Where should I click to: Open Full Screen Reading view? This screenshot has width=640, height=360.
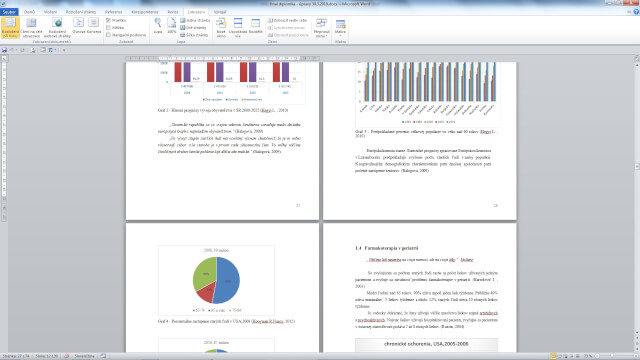pyautogui.click(x=31, y=28)
